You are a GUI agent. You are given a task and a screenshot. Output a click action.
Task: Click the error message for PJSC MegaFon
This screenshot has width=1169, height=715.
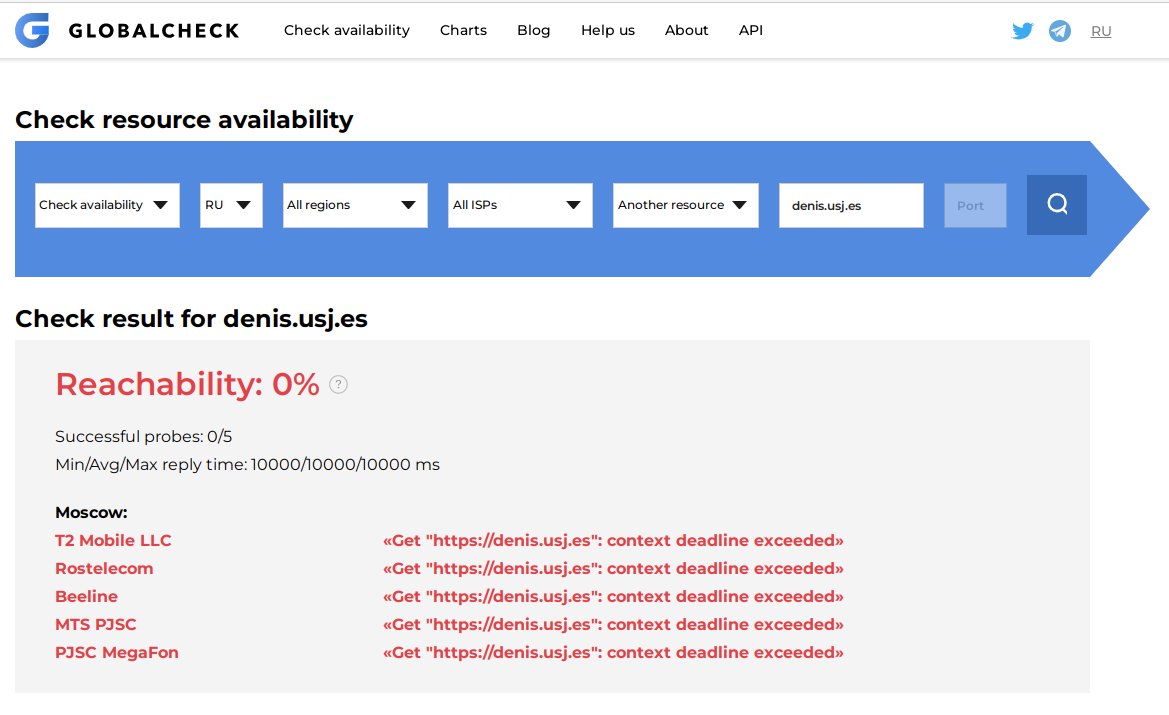coord(613,652)
